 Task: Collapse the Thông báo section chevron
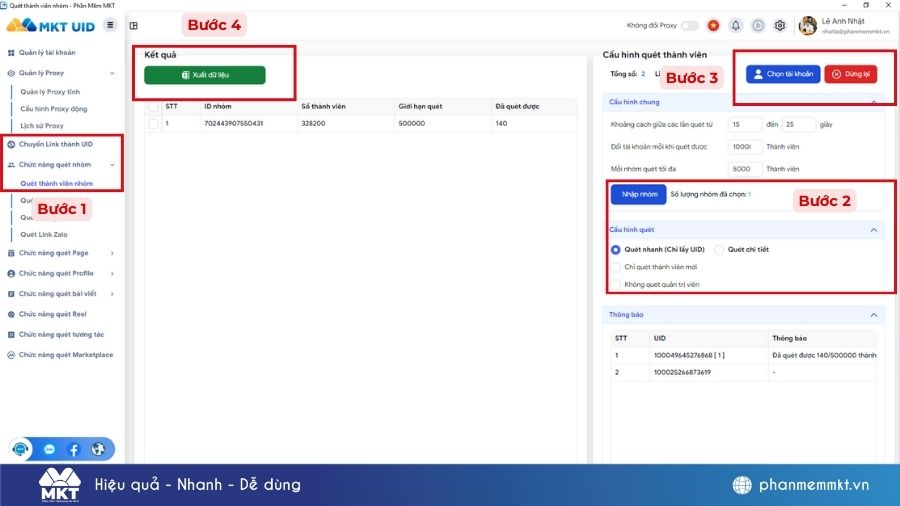874,315
